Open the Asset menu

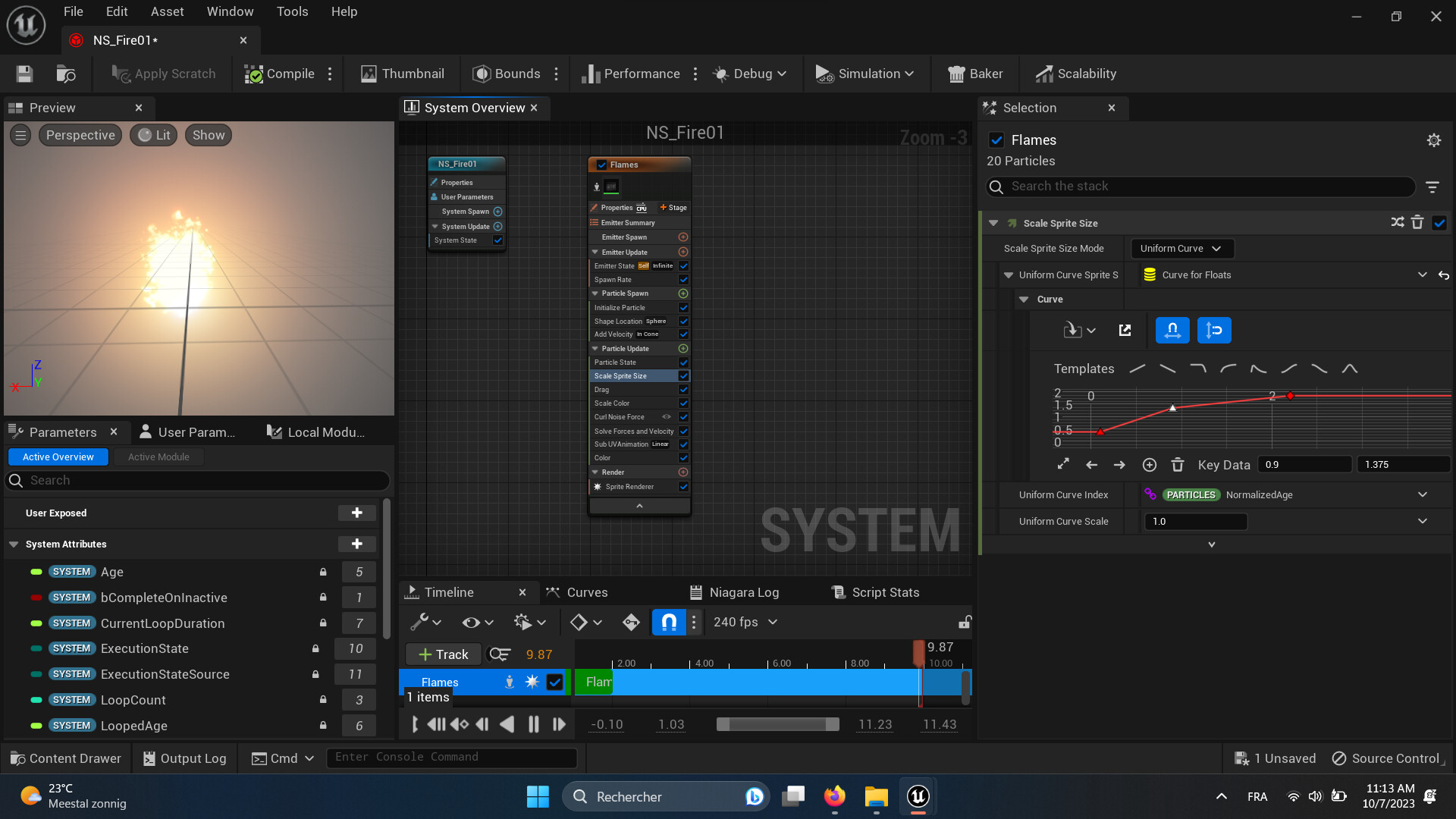pyautogui.click(x=167, y=11)
